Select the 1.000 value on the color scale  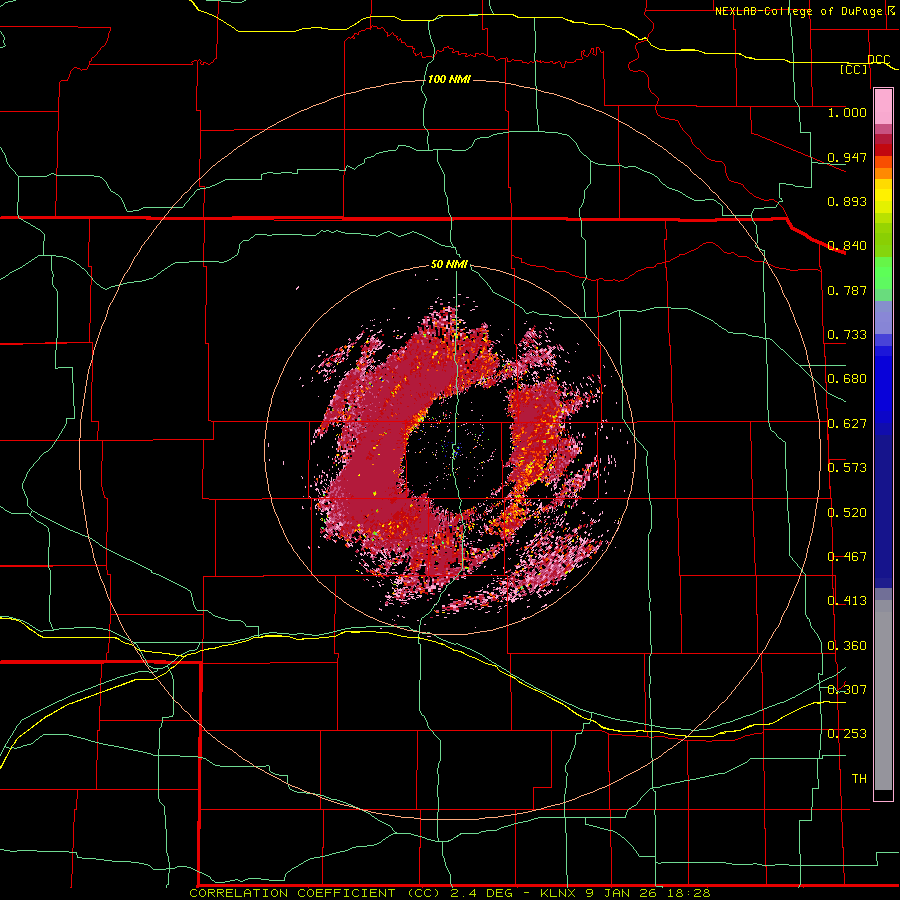(847, 112)
